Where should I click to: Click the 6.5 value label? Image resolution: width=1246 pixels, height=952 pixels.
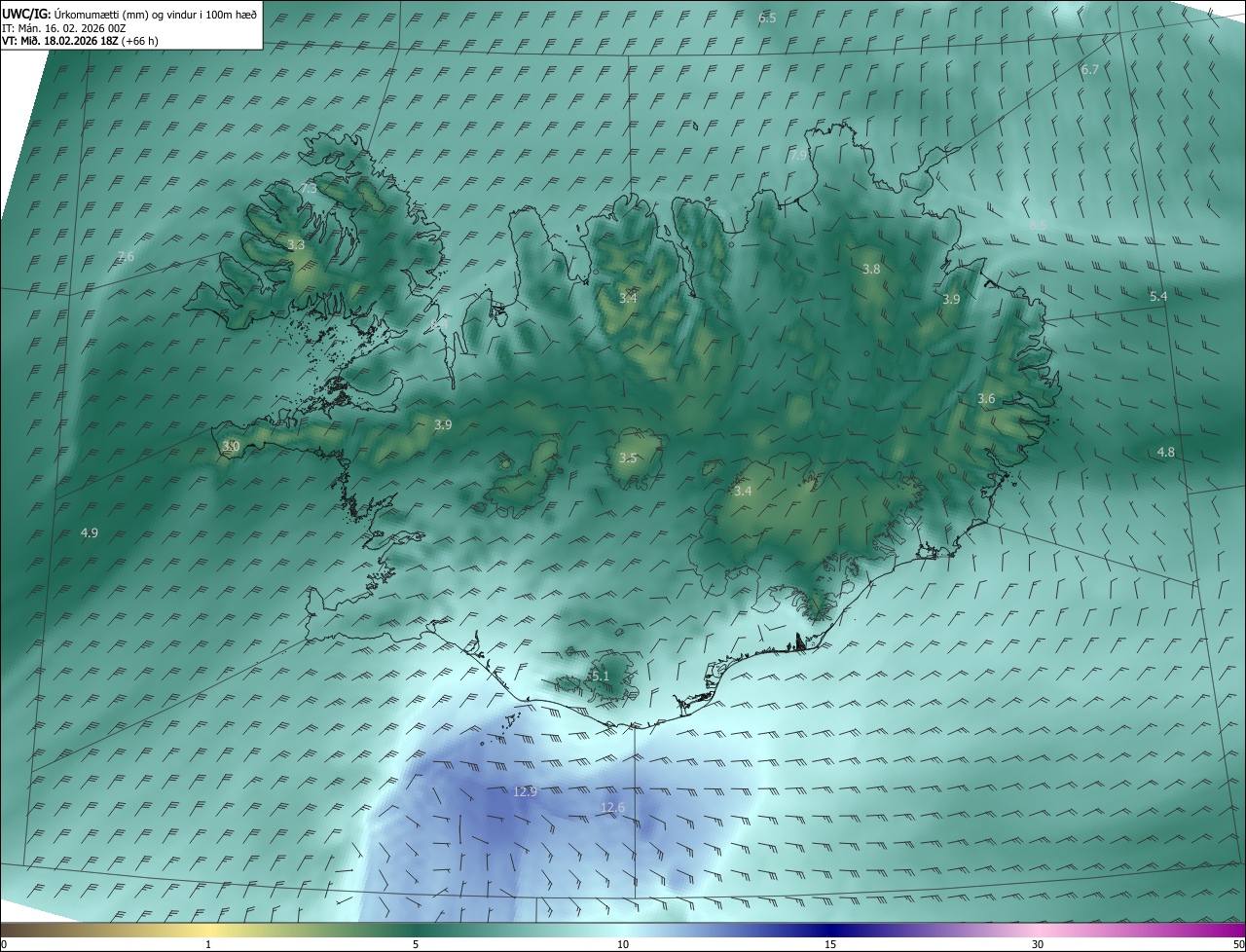(767, 18)
